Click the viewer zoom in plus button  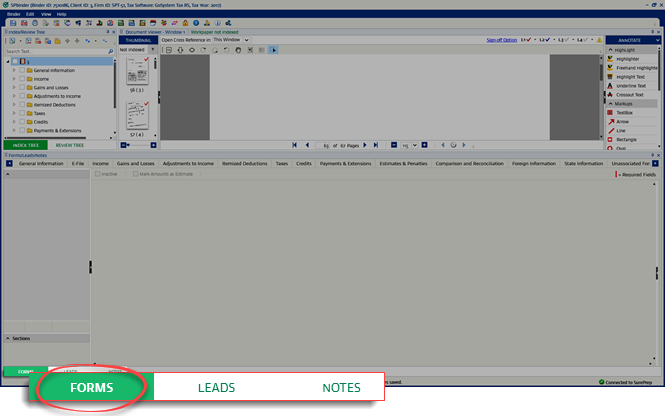(x=425, y=145)
